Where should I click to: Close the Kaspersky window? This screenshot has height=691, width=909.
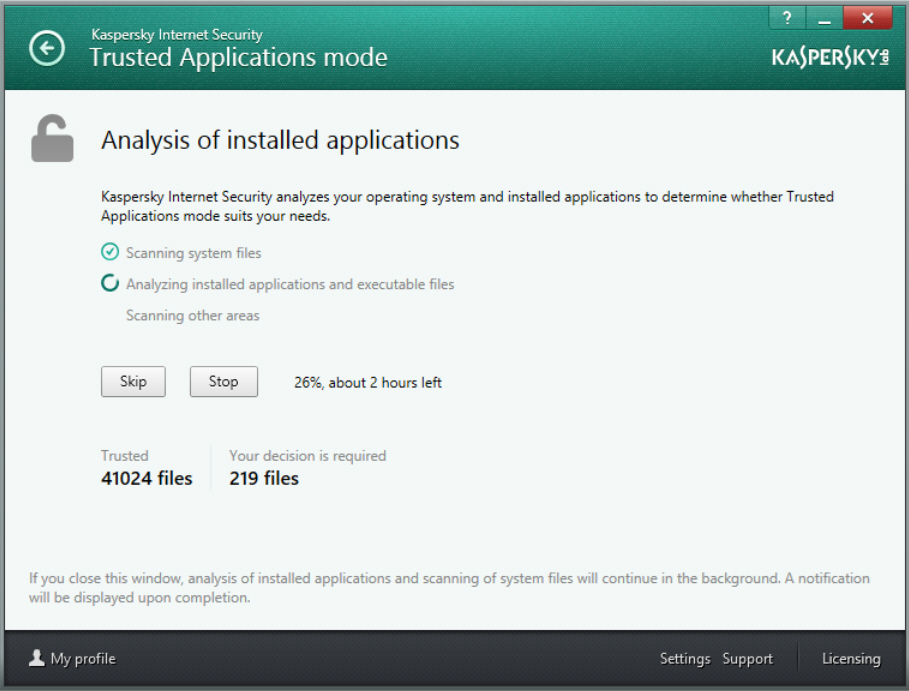[867, 18]
